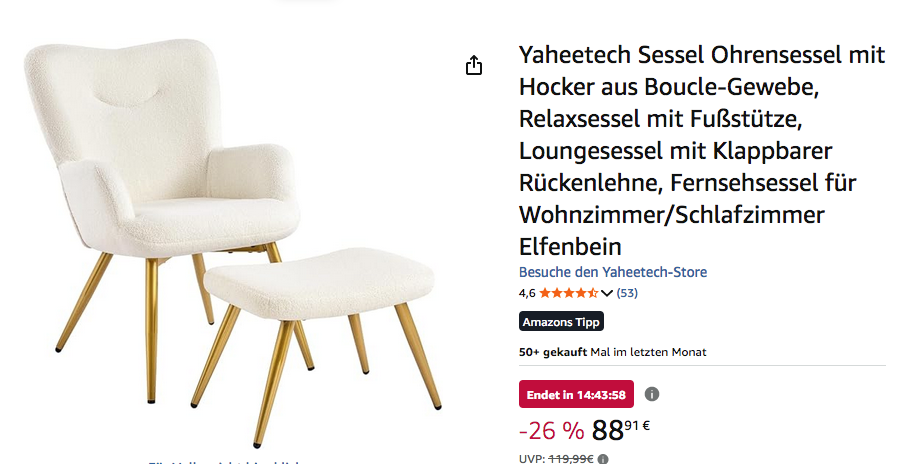Click the orange star rating icons
This screenshot has width=901, height=464.
click(x=568, y=293)
